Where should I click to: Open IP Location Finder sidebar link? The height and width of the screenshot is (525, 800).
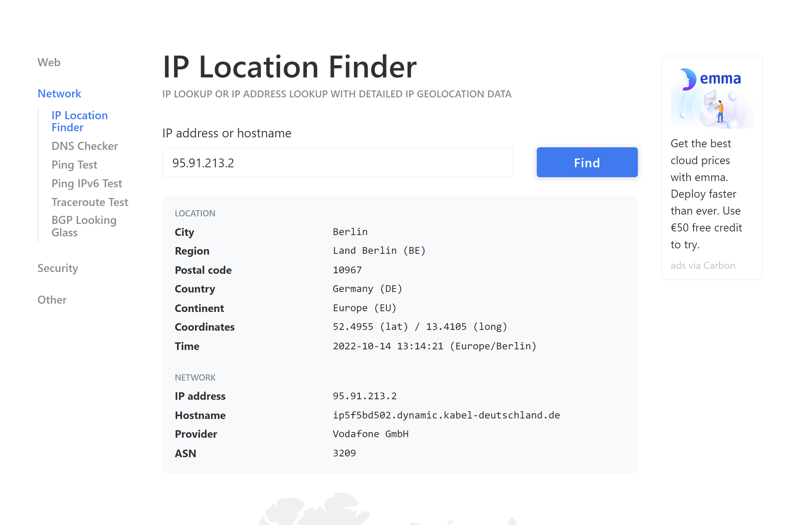click(80, 121)
